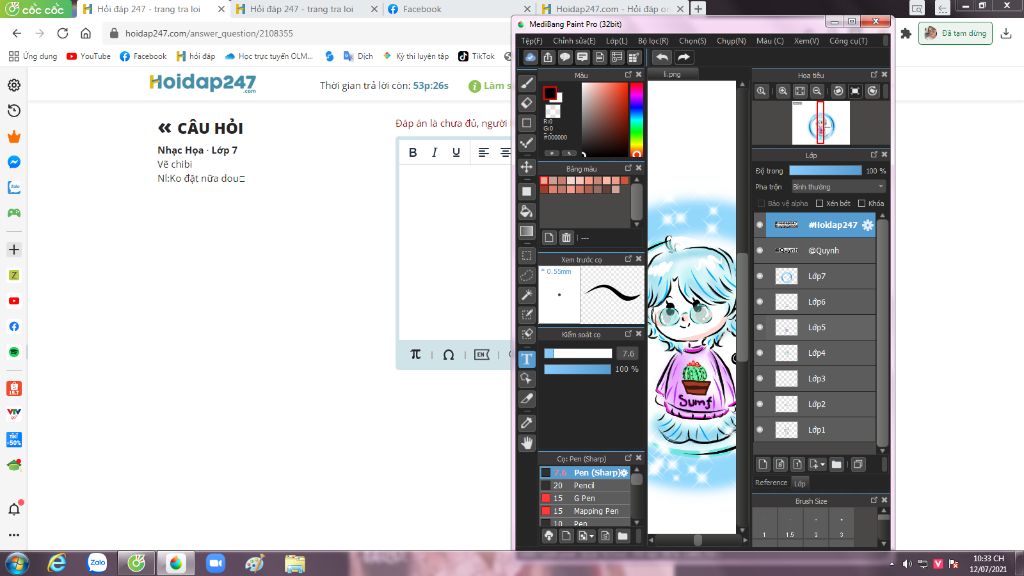Toggle visibility of Lớp1 layer
The image size is (1024, 576).
click(760, 430)
